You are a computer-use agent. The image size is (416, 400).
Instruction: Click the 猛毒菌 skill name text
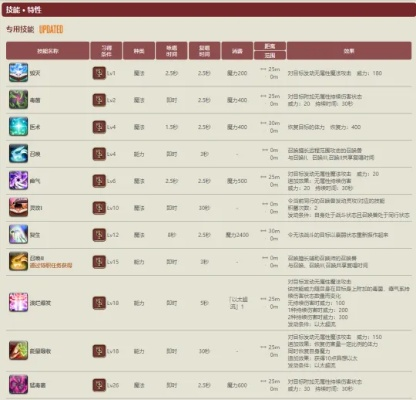click(38, 385)
